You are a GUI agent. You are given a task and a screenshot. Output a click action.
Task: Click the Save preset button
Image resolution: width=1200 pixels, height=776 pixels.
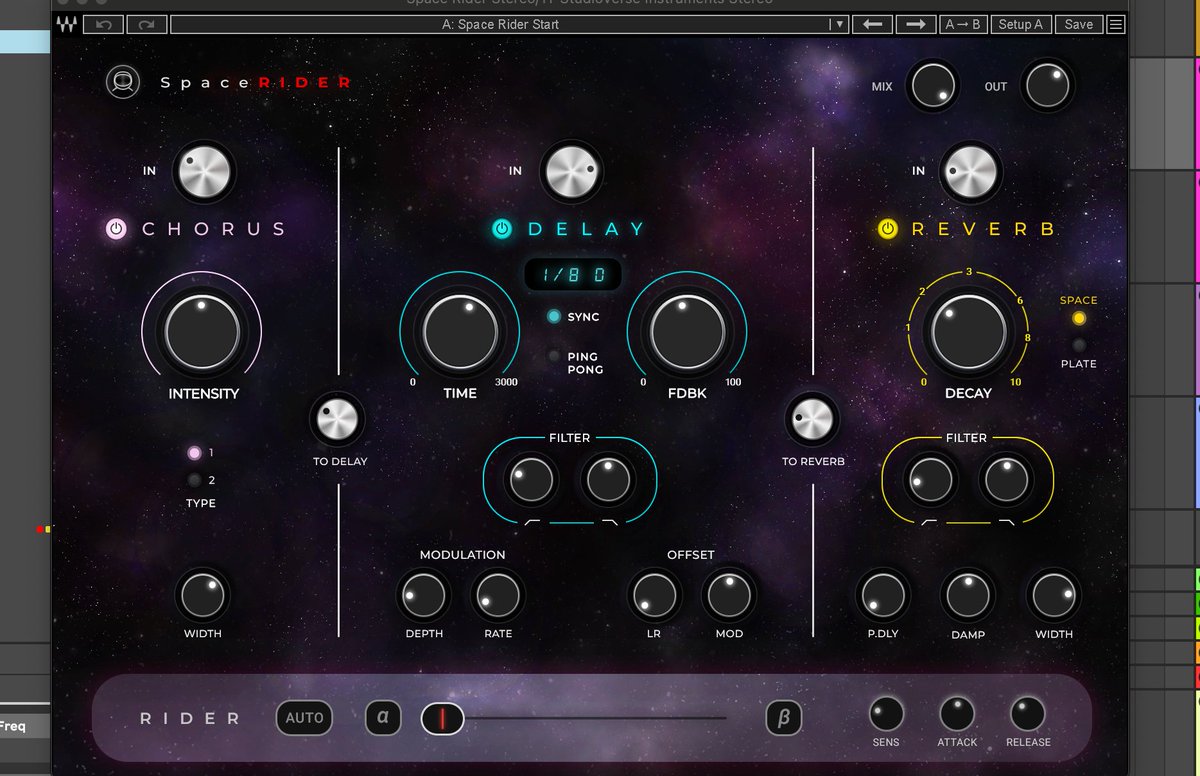[1079, 24]
